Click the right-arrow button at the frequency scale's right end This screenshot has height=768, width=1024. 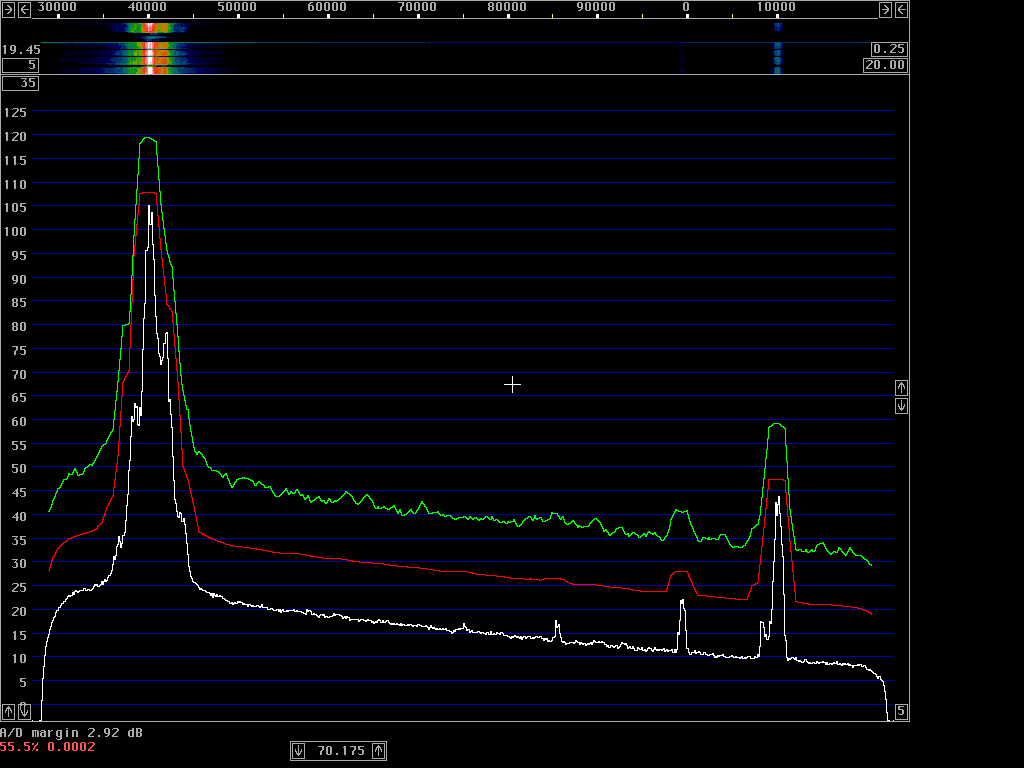pos(885,9)
